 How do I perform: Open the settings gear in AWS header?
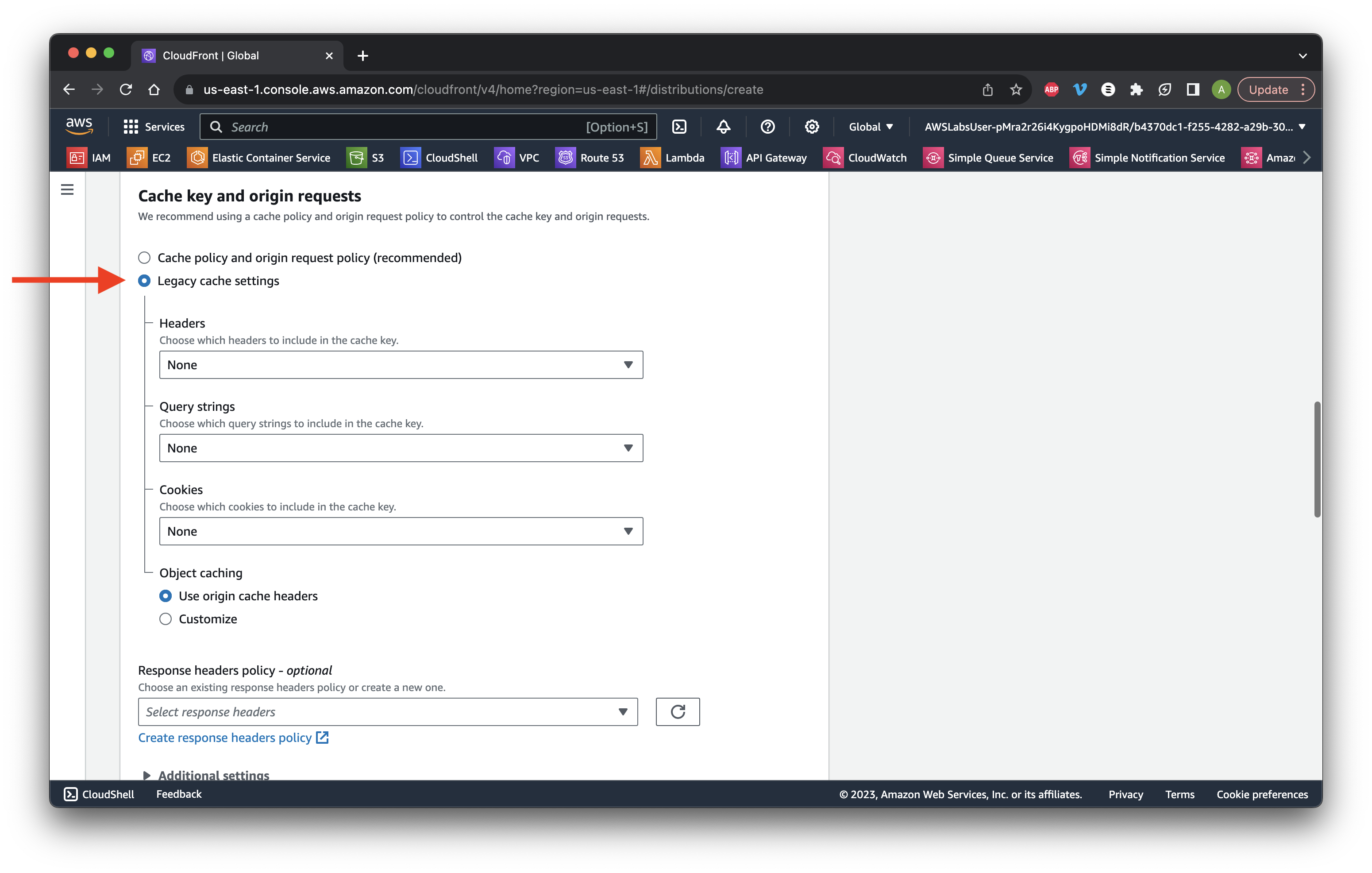point(811,127)
